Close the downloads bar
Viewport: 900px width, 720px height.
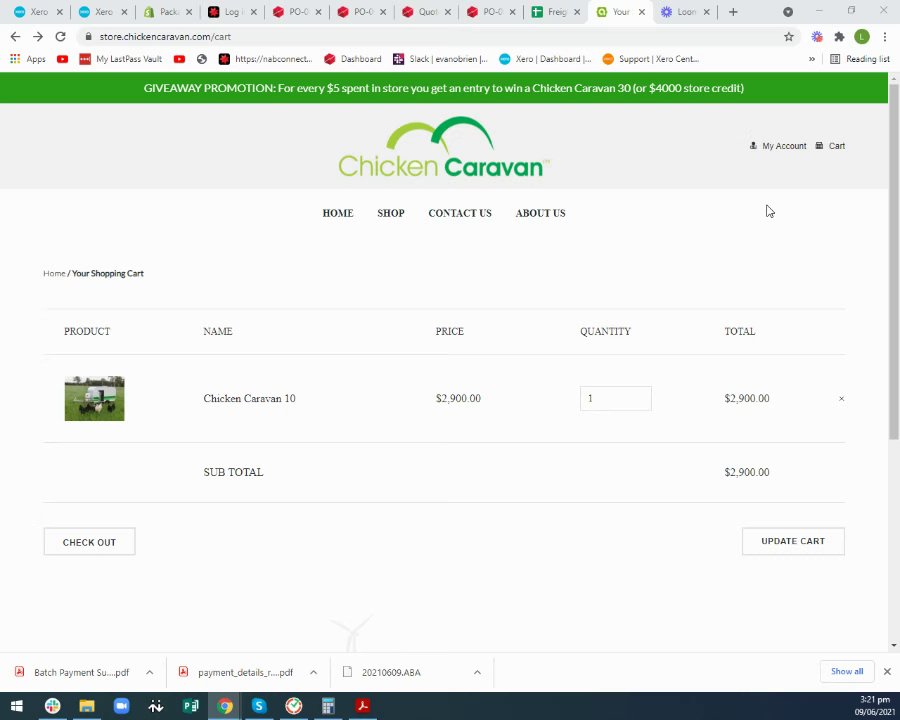pyautogui.click(x=887, y=671)
